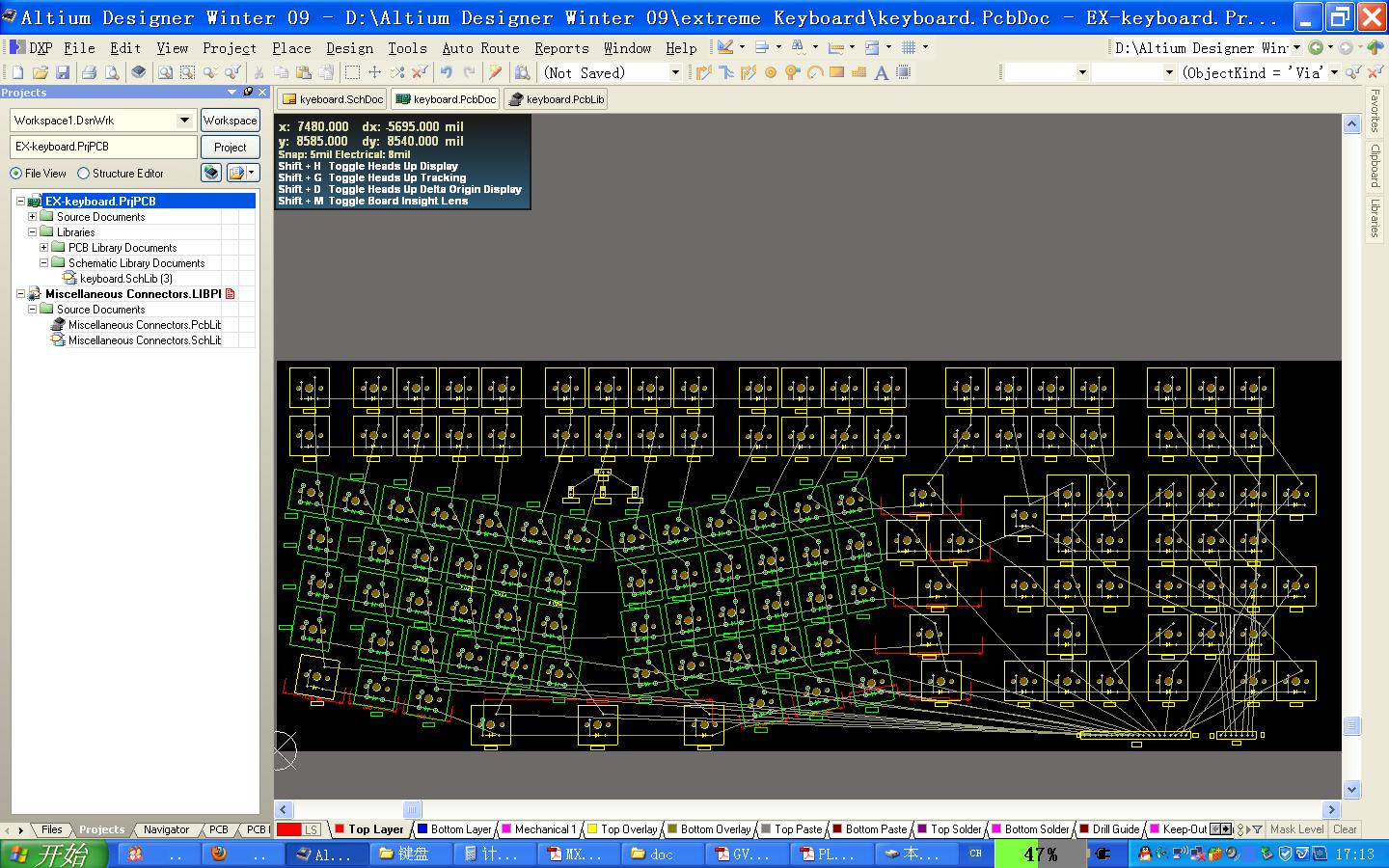Click the Clear button in status bar
Image resolution: width=1389 pixels, height=868 pixels.
pos(1345,829)
